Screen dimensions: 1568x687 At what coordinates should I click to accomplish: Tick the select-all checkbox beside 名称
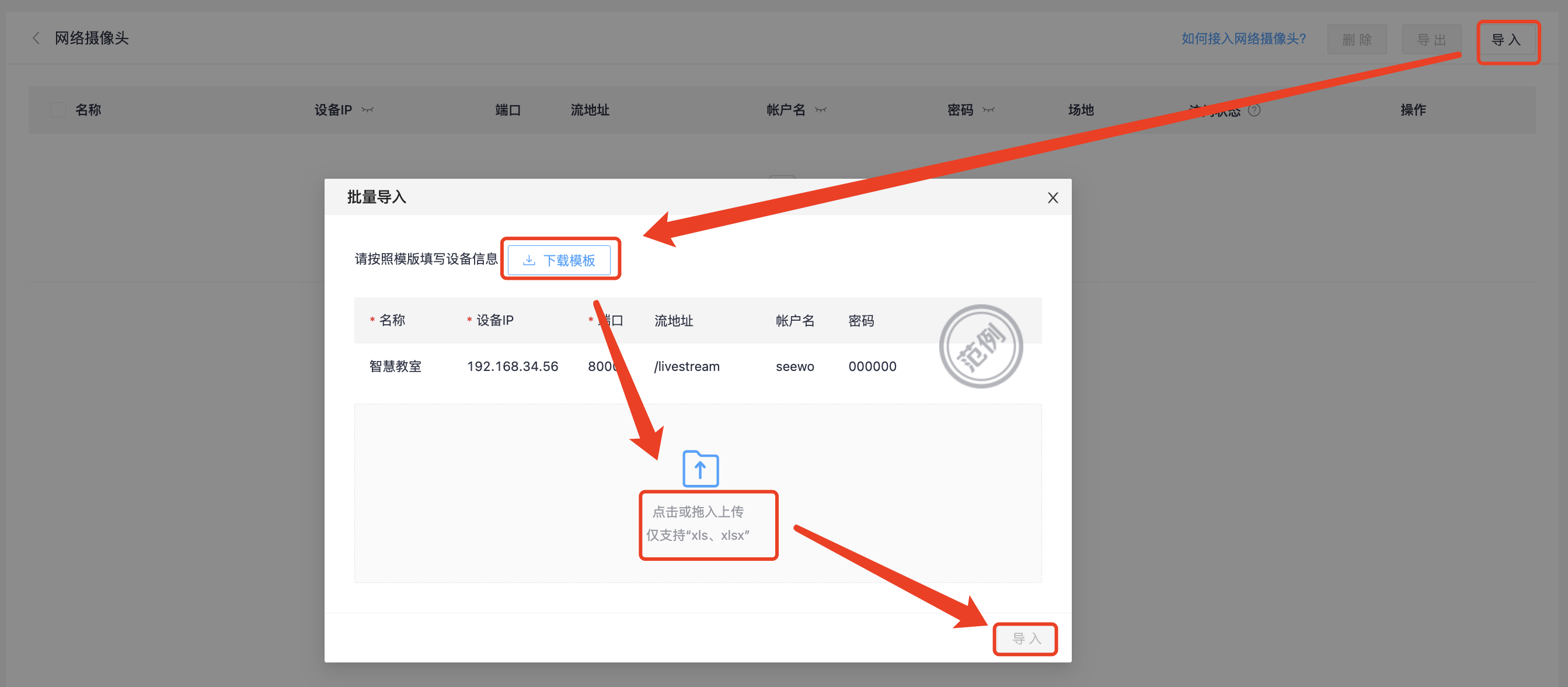coord(58,110)
